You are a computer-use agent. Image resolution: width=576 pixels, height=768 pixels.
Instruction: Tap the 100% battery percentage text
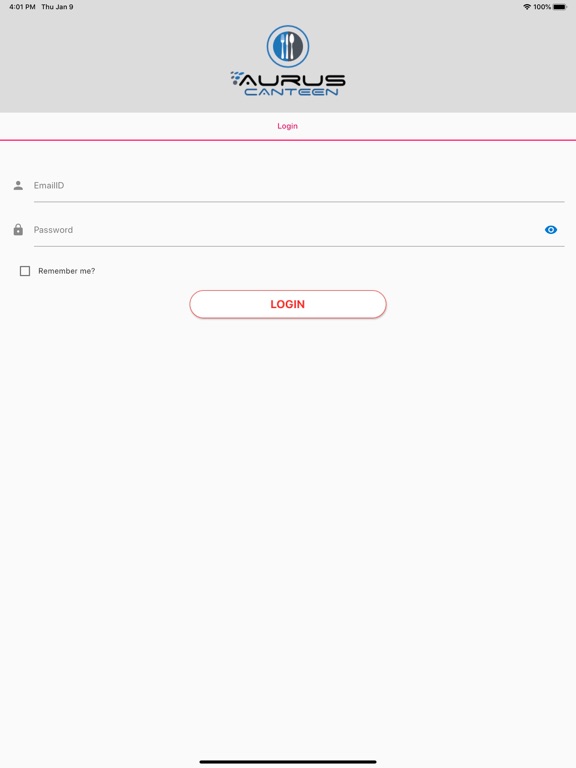coord(542,7)
